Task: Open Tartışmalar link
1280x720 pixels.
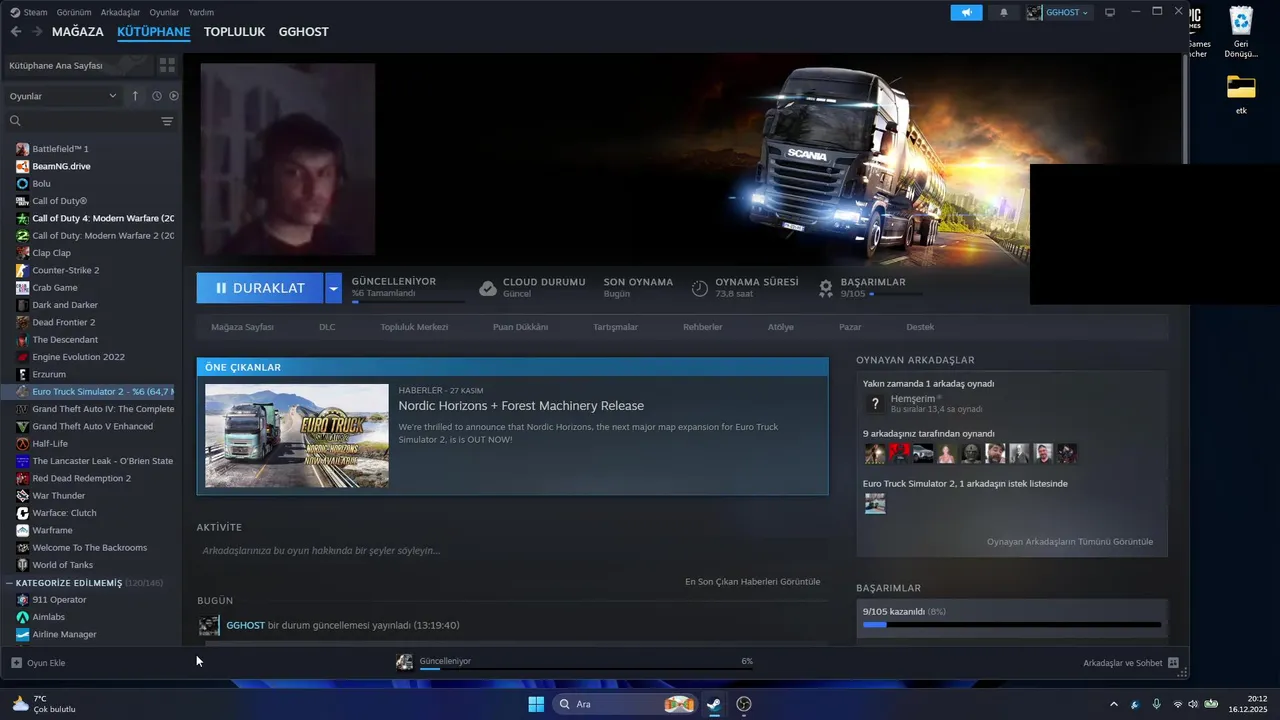Action: [x=616, y=327]
